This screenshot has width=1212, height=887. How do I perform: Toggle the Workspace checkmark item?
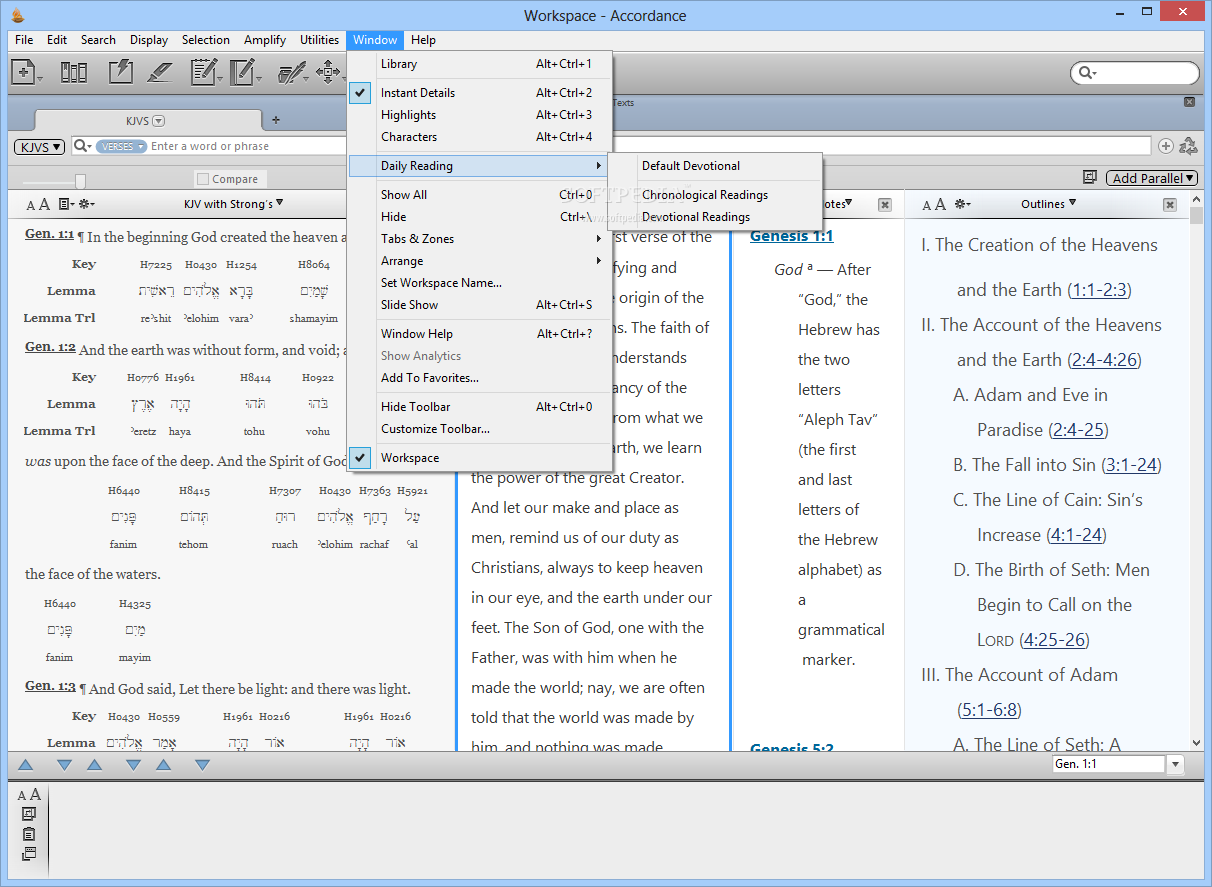tap(480, 457)
